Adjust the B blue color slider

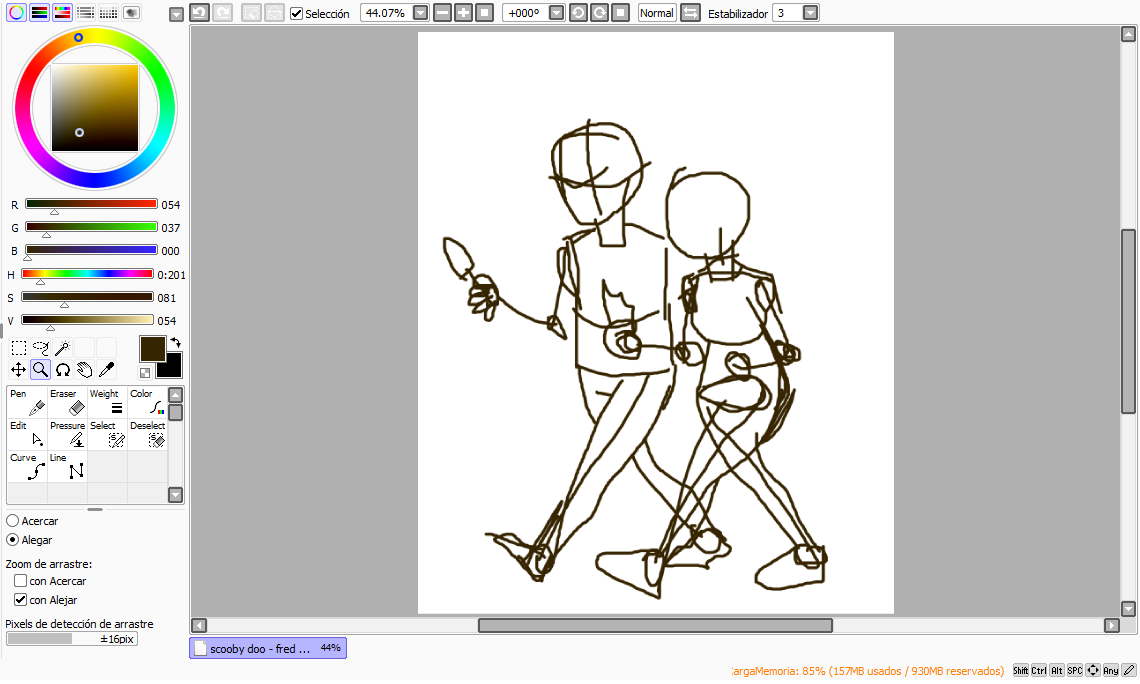(91, 250)
